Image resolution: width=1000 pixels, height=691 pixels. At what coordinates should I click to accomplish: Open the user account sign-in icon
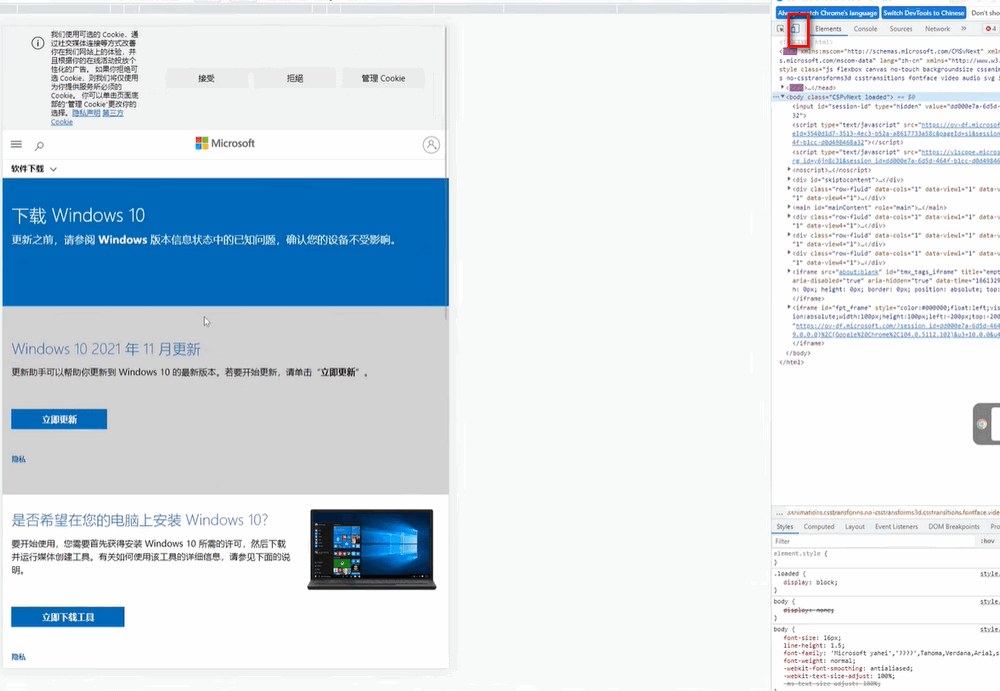[x=431, y=145]
